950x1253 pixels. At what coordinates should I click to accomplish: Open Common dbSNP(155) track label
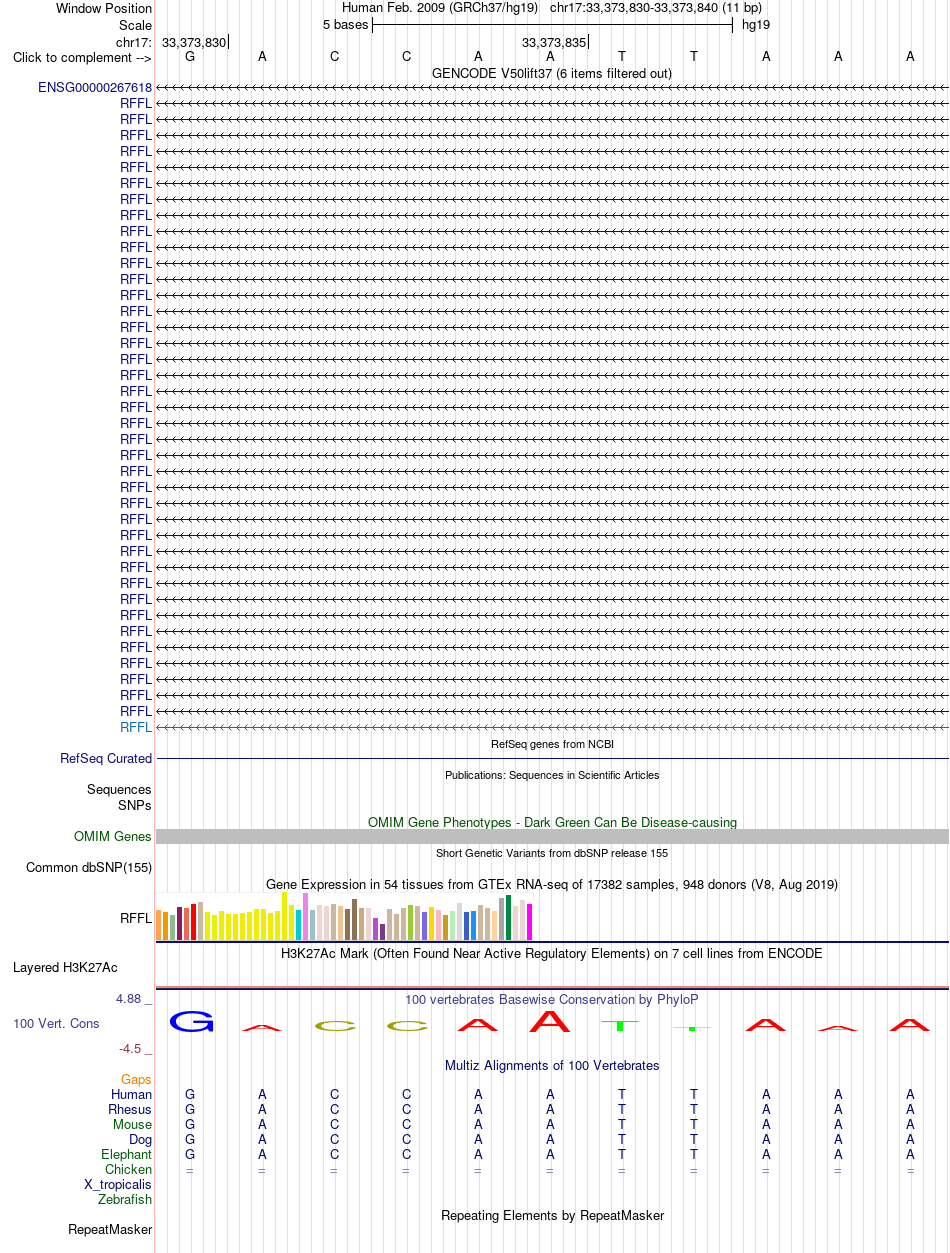tap(89, 868)
